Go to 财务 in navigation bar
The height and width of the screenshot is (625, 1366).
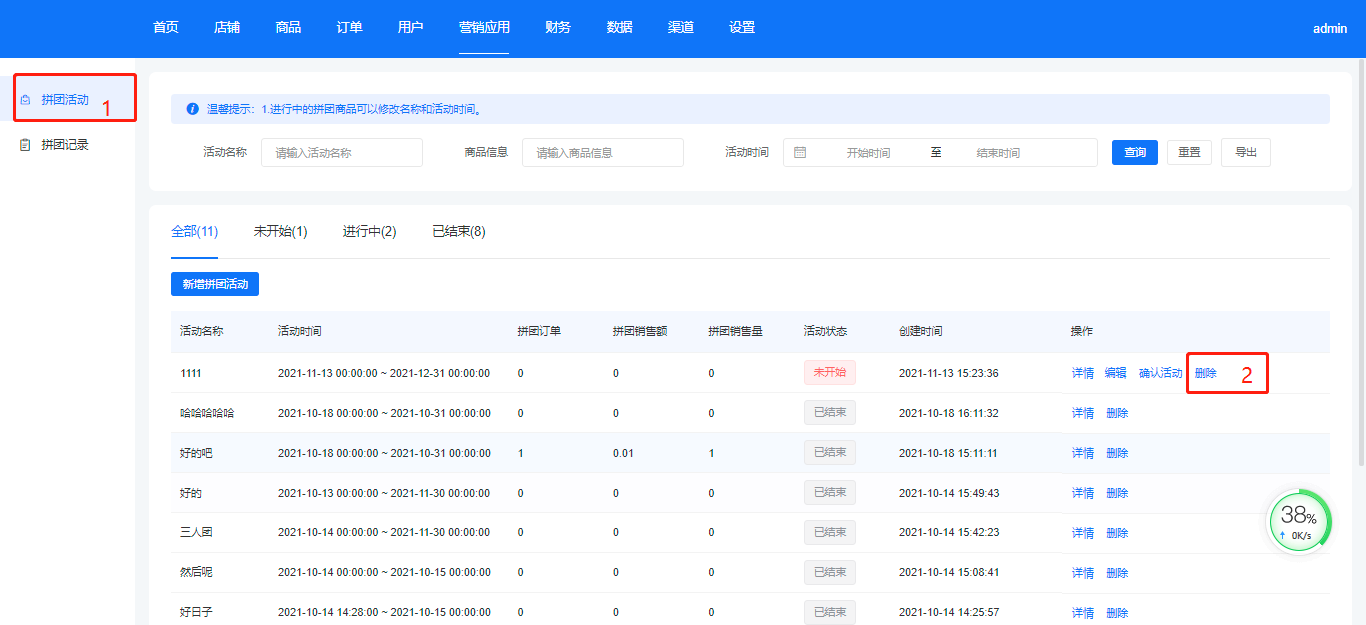tap(558, 28)
